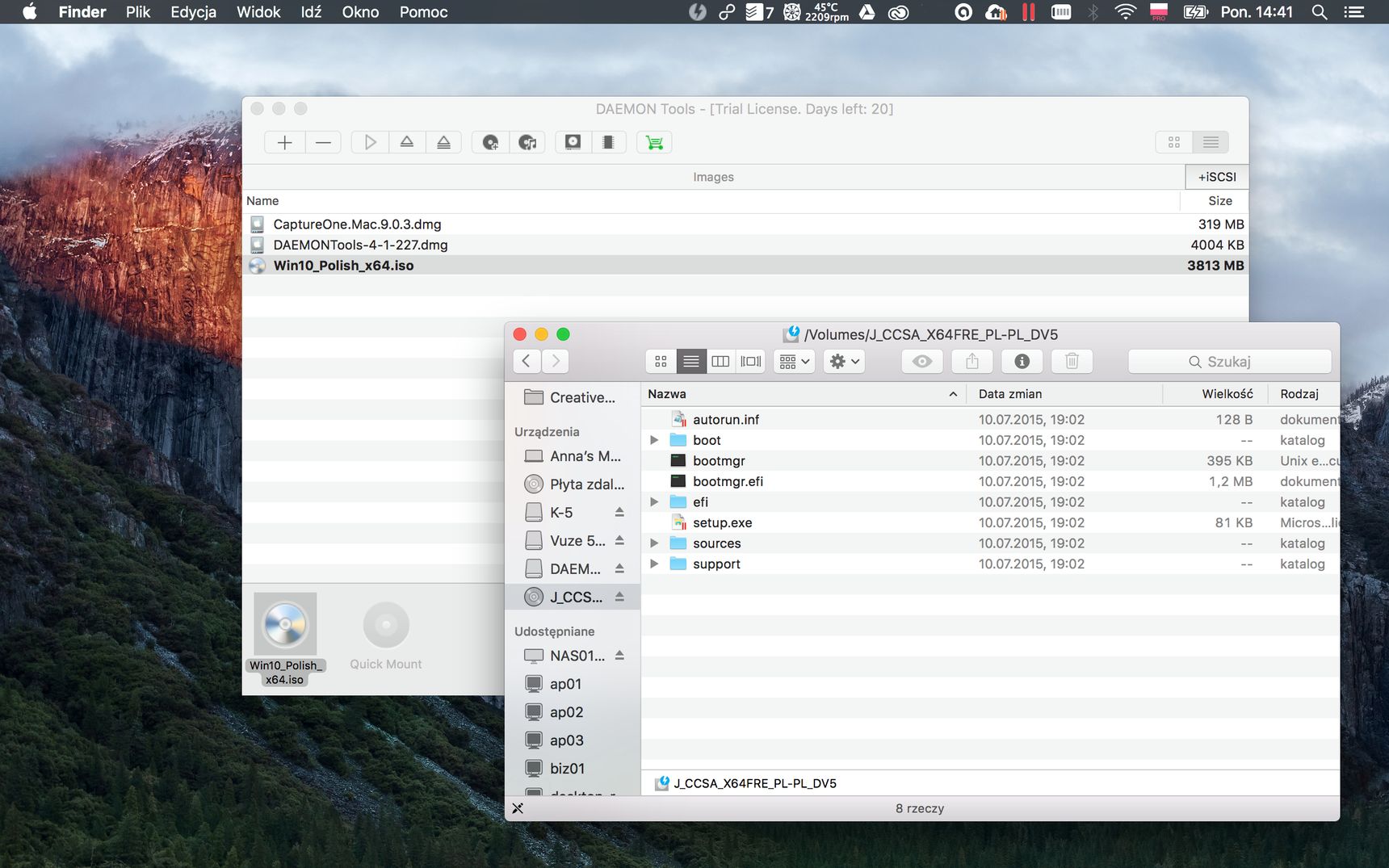Click the trash delete button in Finder toolbar
This screenshot has width=1389, height=868.
[x=1072, y=361]
